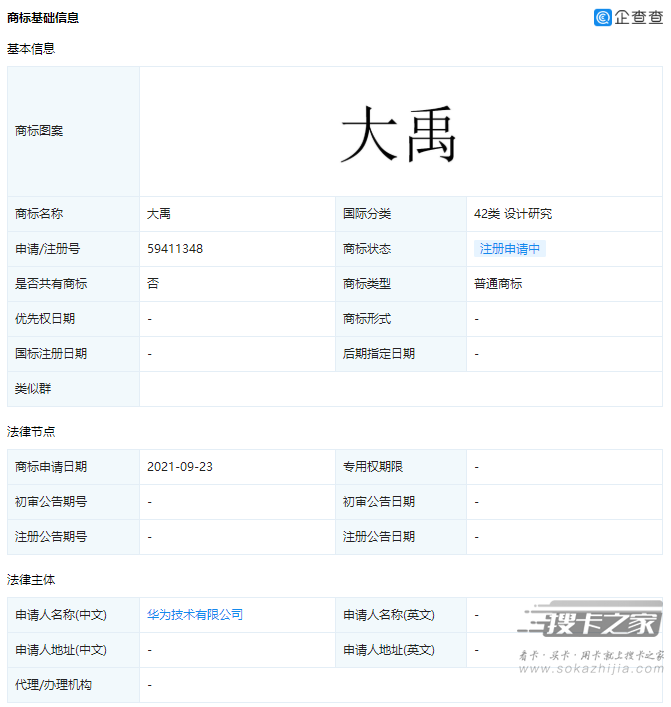Click the 商标状态 label
This screenshot has width=671, height=707.
[367, 248]
